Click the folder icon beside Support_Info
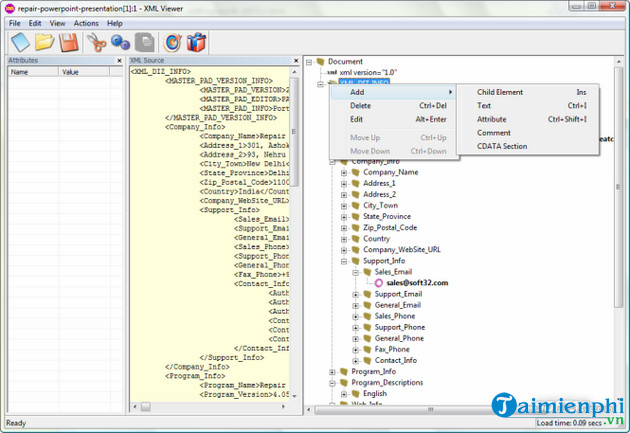The width and height of the screenshot is (630, 433). [356, 261]
